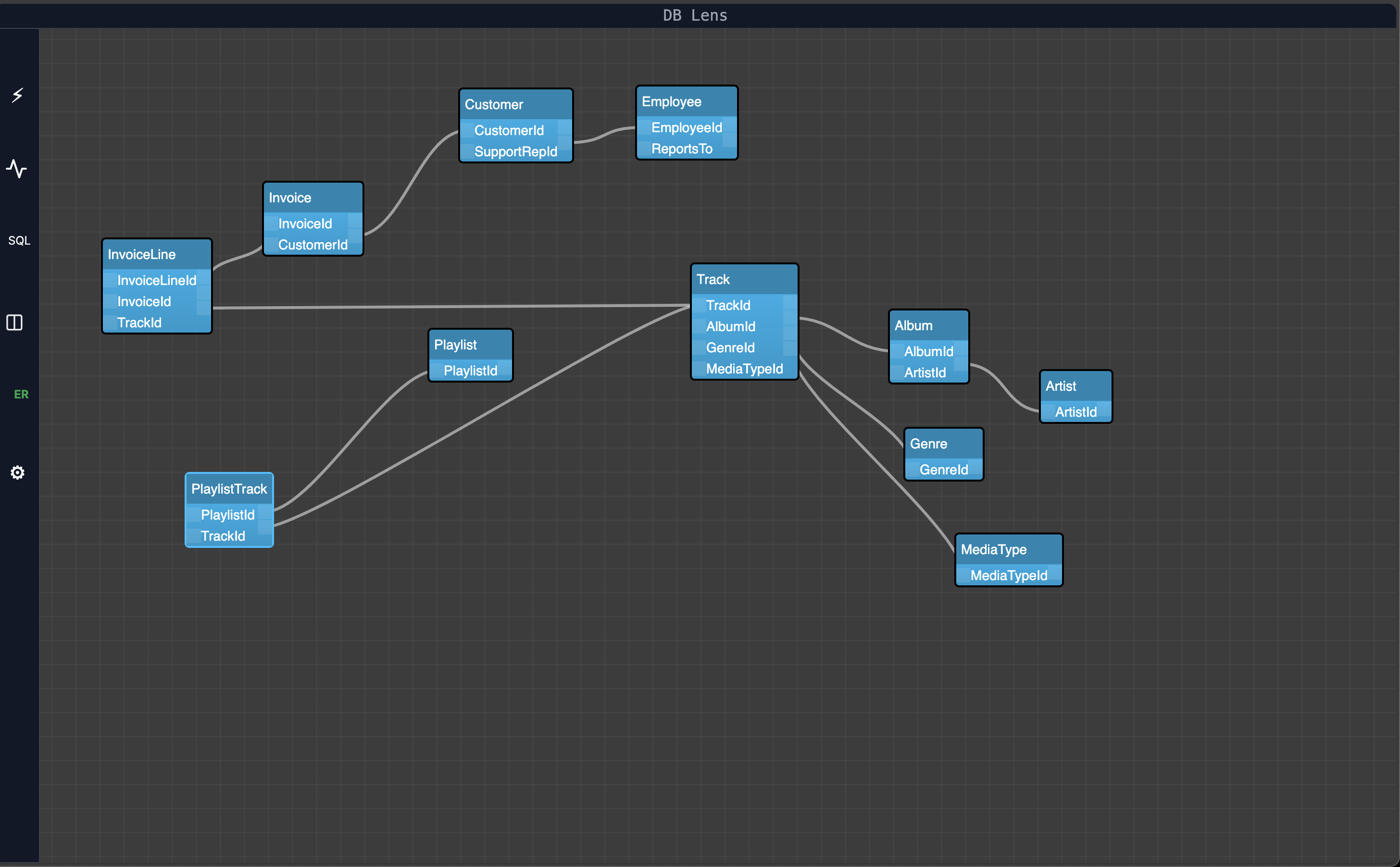Image resolution: width=1400 pixels, height=867 pixels.
Task: Select the InvoiceLine table header
Action: (157, 255)
